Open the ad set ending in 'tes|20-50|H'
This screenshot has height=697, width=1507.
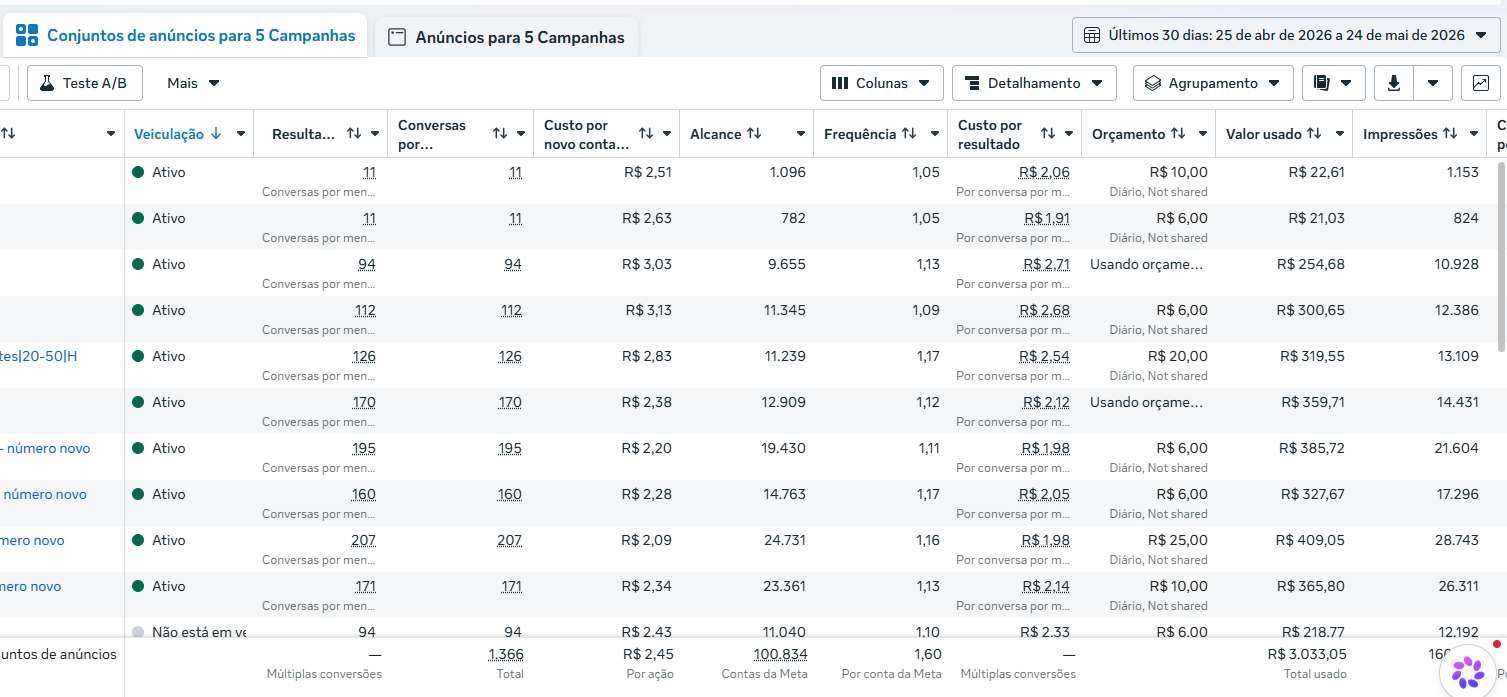[39, 356]
